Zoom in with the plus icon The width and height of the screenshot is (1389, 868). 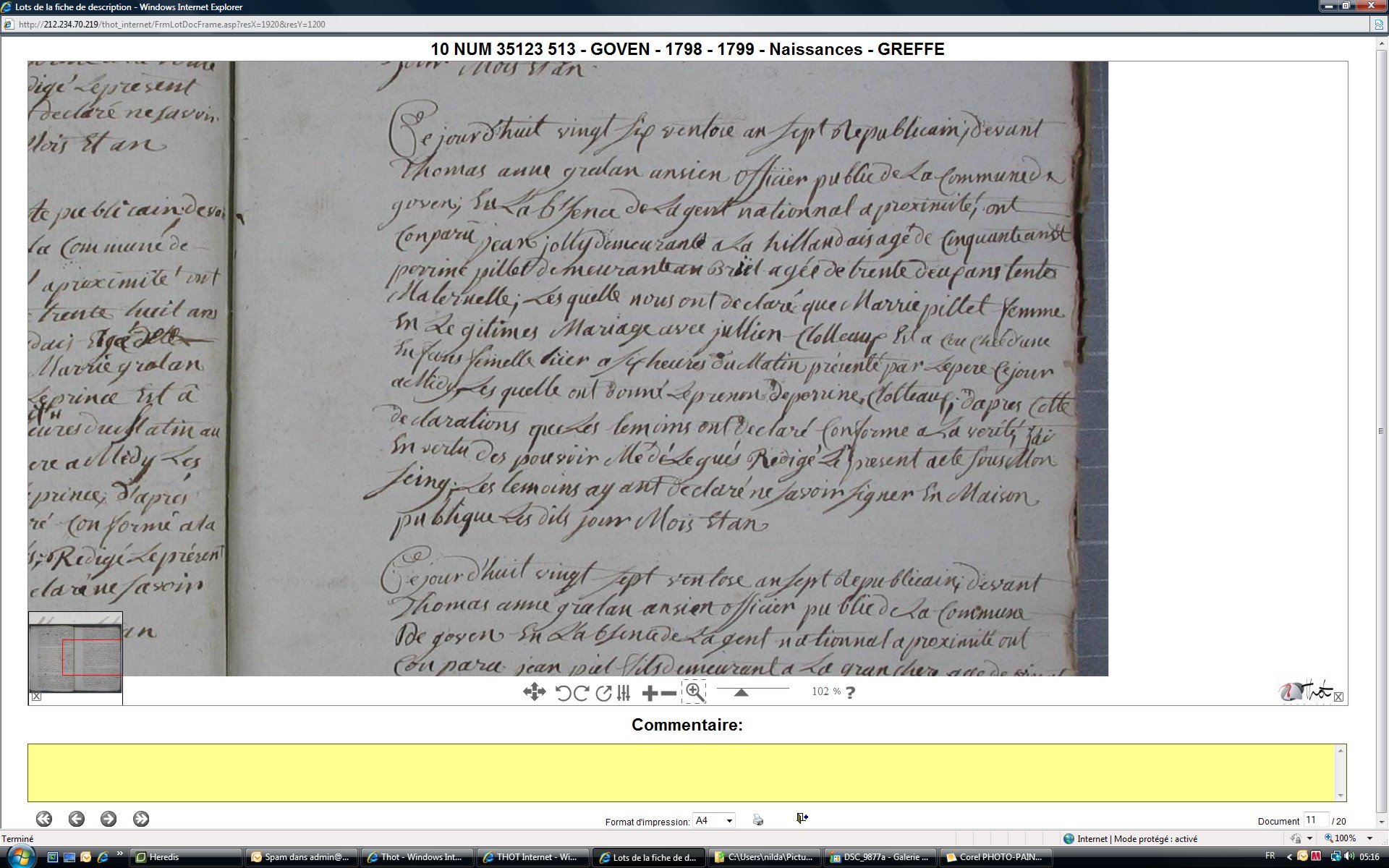tap(649, 693)
